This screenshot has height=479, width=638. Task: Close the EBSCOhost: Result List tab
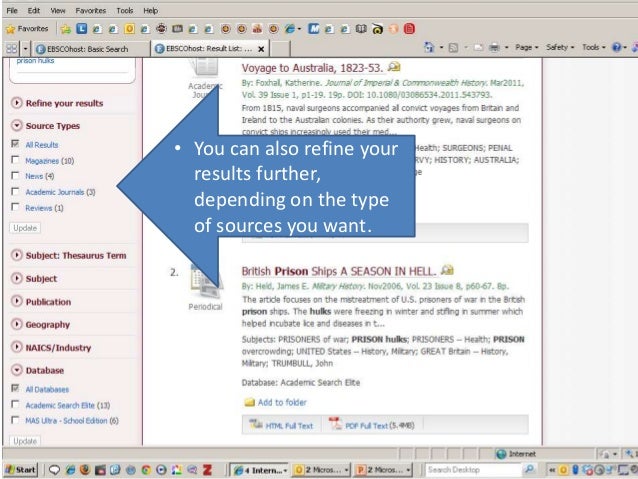tap(261, 49)
